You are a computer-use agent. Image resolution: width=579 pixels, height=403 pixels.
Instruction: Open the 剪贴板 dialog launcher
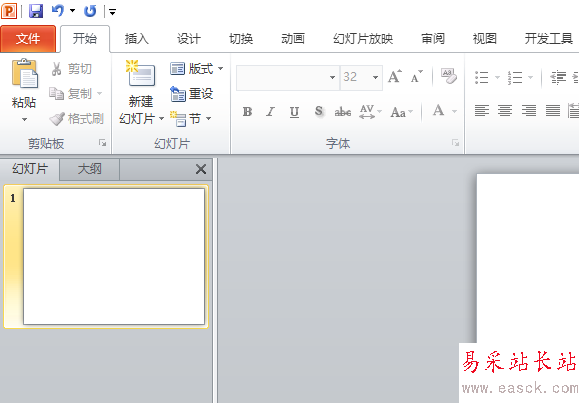[x=102, y=143]
